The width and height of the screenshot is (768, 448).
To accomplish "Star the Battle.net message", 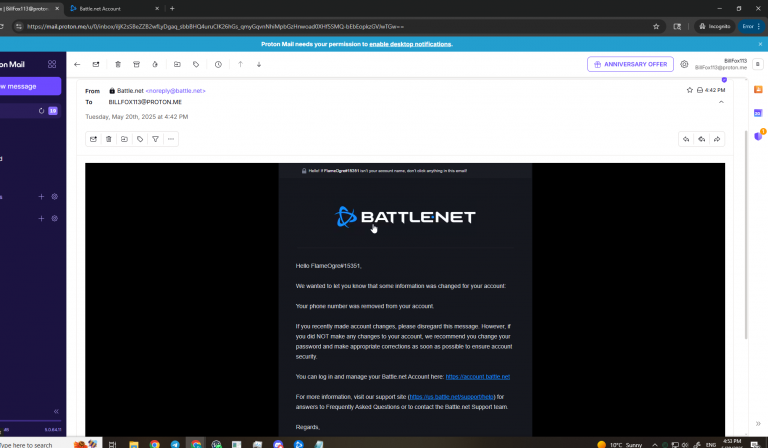I will 690,90.
